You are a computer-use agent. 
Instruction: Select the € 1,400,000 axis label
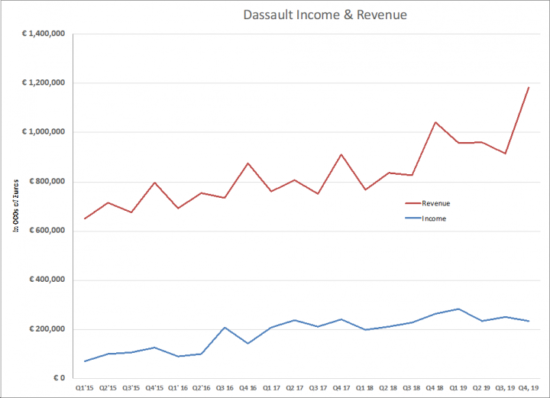(43, 34)
